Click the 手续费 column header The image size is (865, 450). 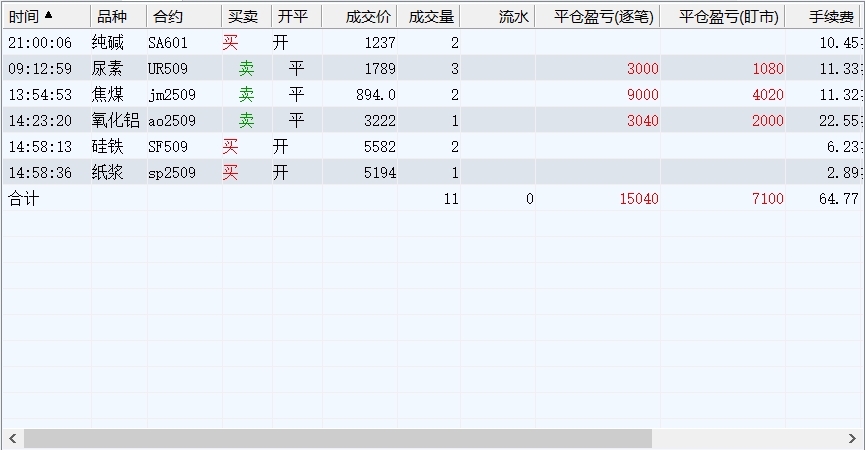(825, 17)
